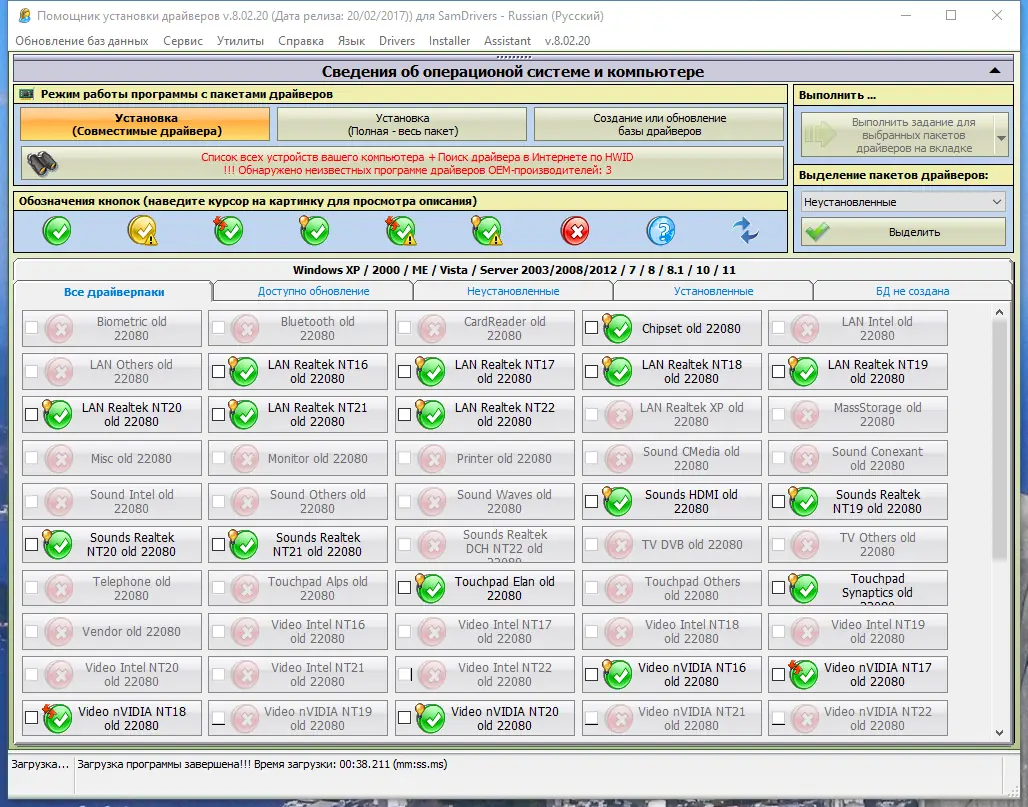Click the application icon in the title bar

click(x=24, y=16)
